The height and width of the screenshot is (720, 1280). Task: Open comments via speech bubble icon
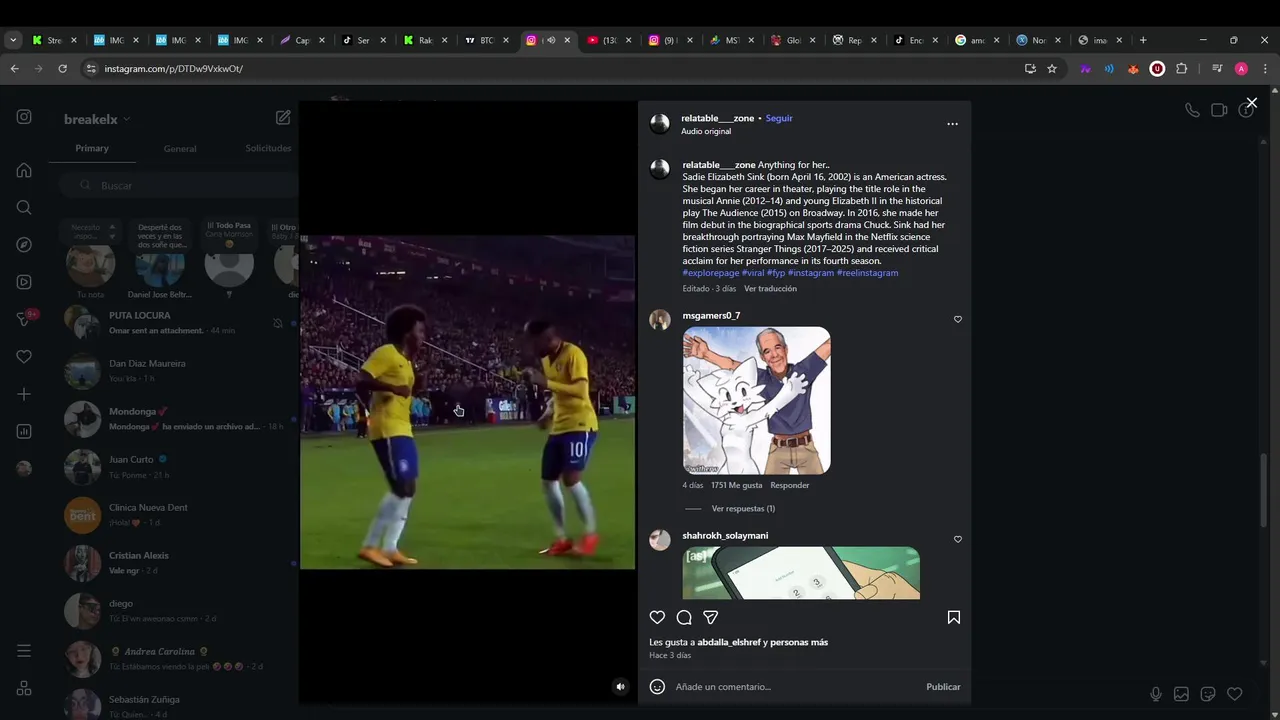684,617
